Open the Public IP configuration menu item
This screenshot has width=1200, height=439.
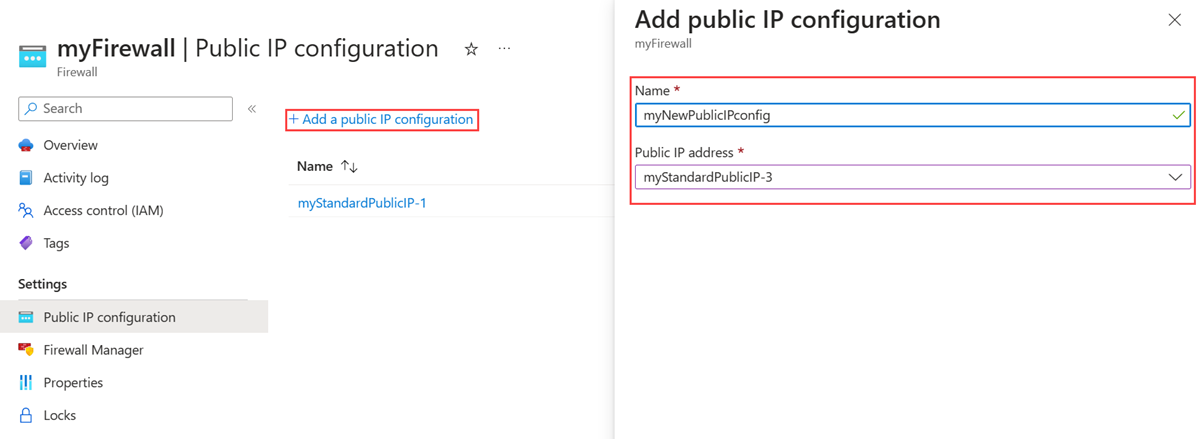pos(109,317)
